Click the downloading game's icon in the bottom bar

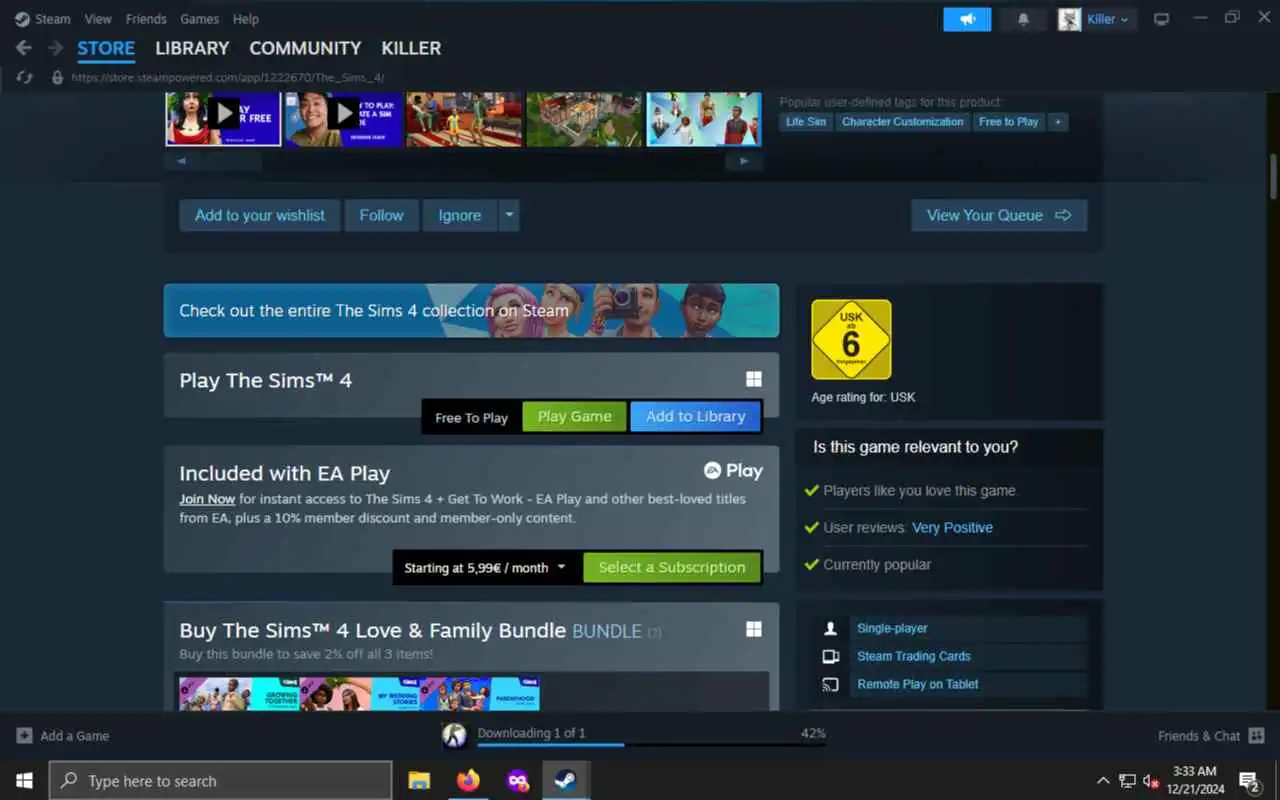454,736
